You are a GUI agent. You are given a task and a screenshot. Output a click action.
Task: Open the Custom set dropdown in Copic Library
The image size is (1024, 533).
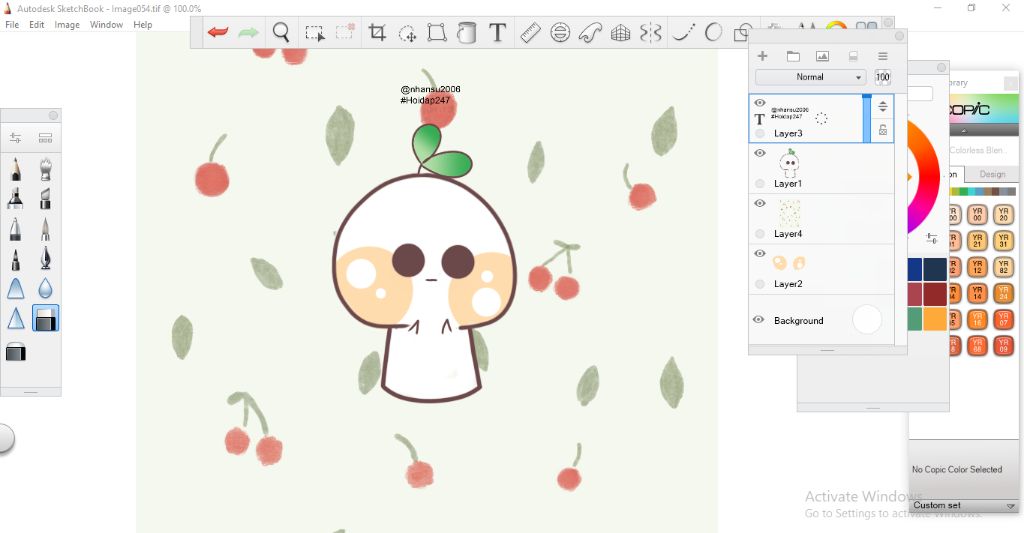click(963, 505)
